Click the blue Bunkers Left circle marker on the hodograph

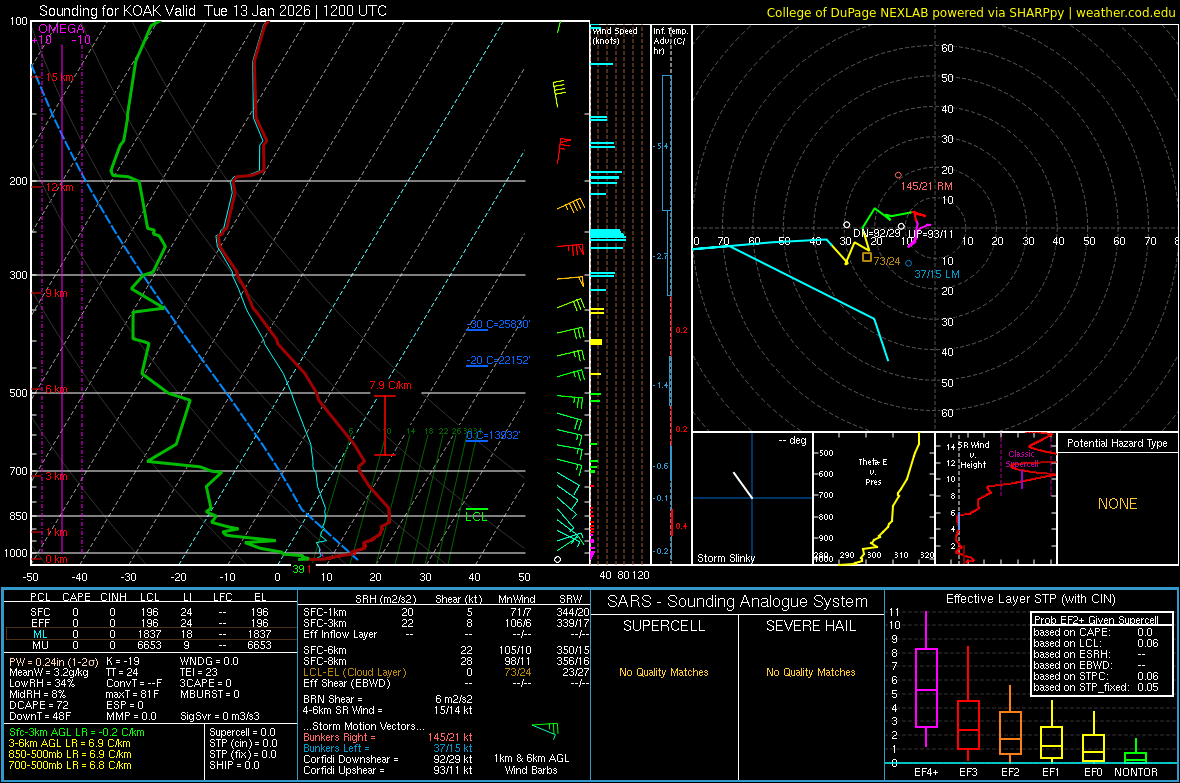908,264
